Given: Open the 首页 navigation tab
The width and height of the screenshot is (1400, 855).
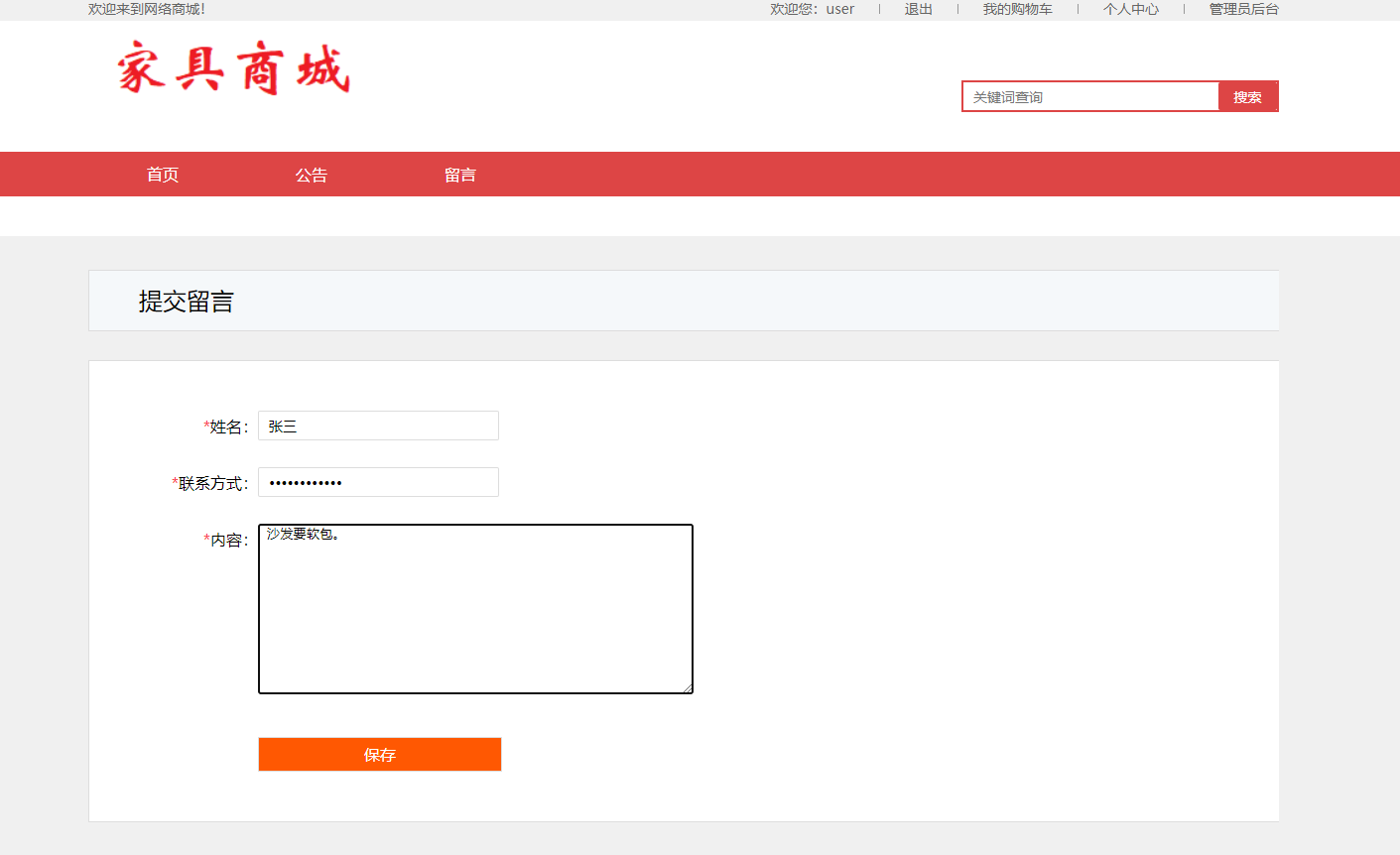Looking at the screenshot, I should pyautogui.click(x=162, y=174).
